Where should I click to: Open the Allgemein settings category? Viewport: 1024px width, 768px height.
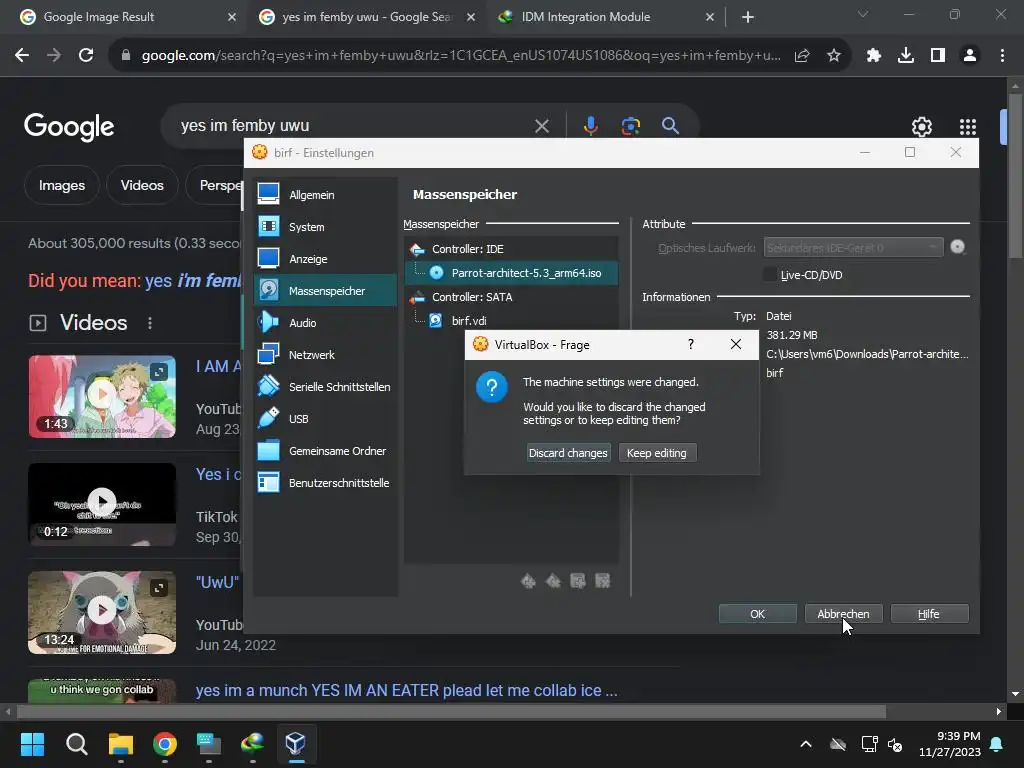pos(325,195)
